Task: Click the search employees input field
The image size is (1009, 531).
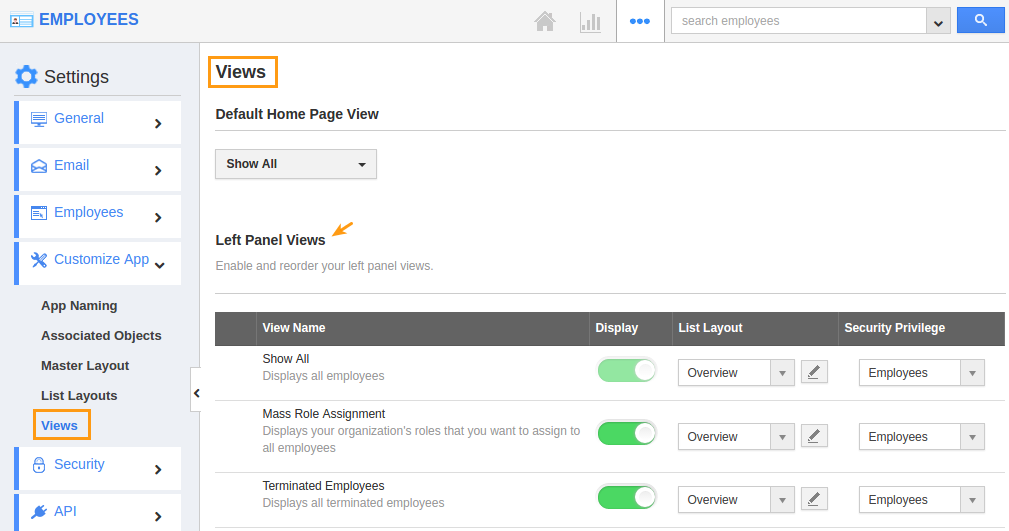Action: coord(798,21)
